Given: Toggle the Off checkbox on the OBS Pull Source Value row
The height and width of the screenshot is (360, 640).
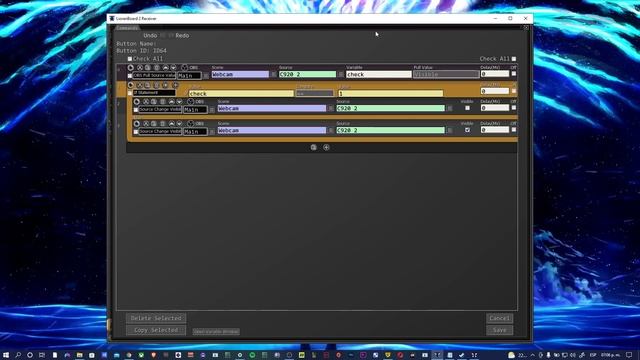Looking at the screenshot, I should tap(514, 74).
